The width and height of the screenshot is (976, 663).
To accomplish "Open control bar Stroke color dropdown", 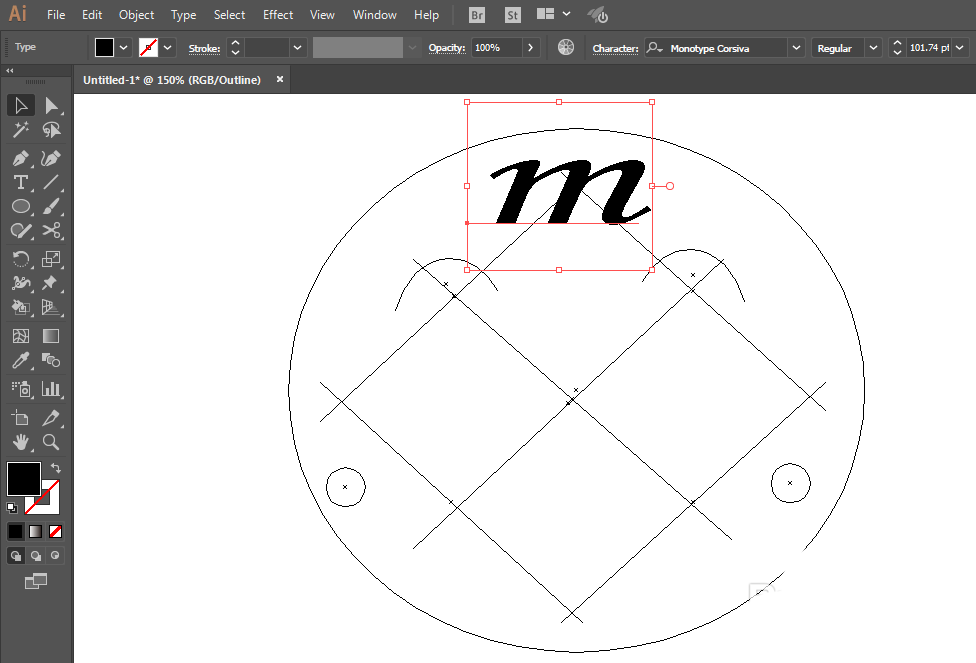I will pyautogui.click(x=167, y=47).
